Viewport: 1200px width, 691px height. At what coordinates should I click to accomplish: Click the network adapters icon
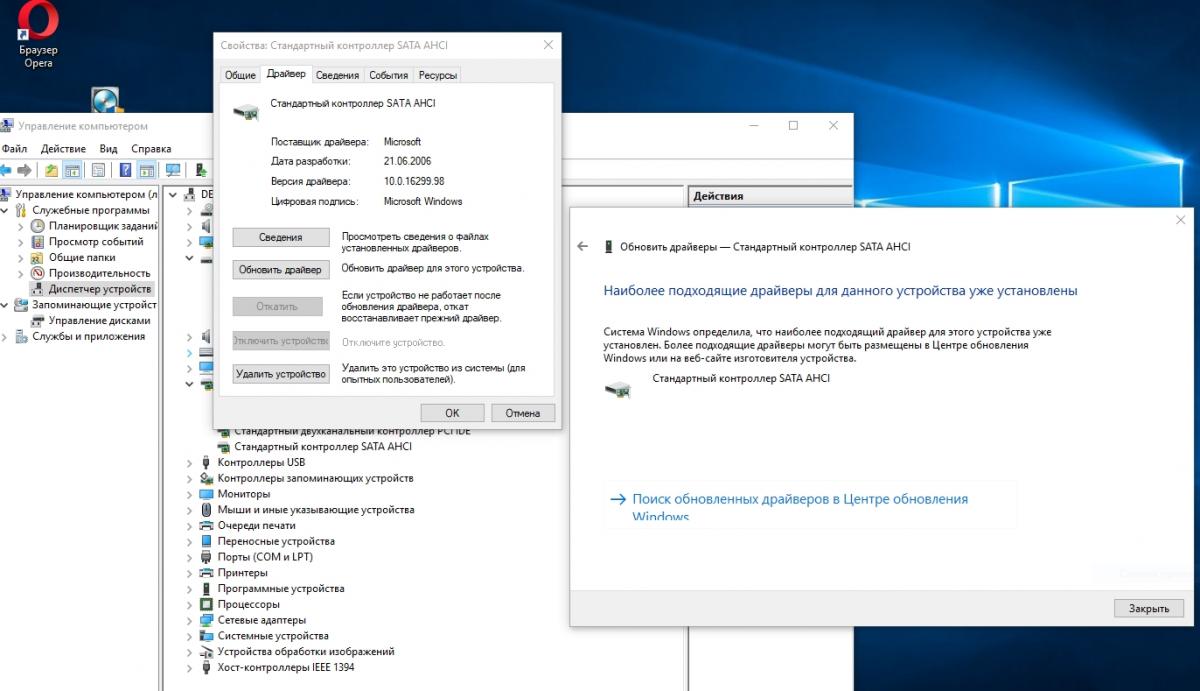(207, 620)
